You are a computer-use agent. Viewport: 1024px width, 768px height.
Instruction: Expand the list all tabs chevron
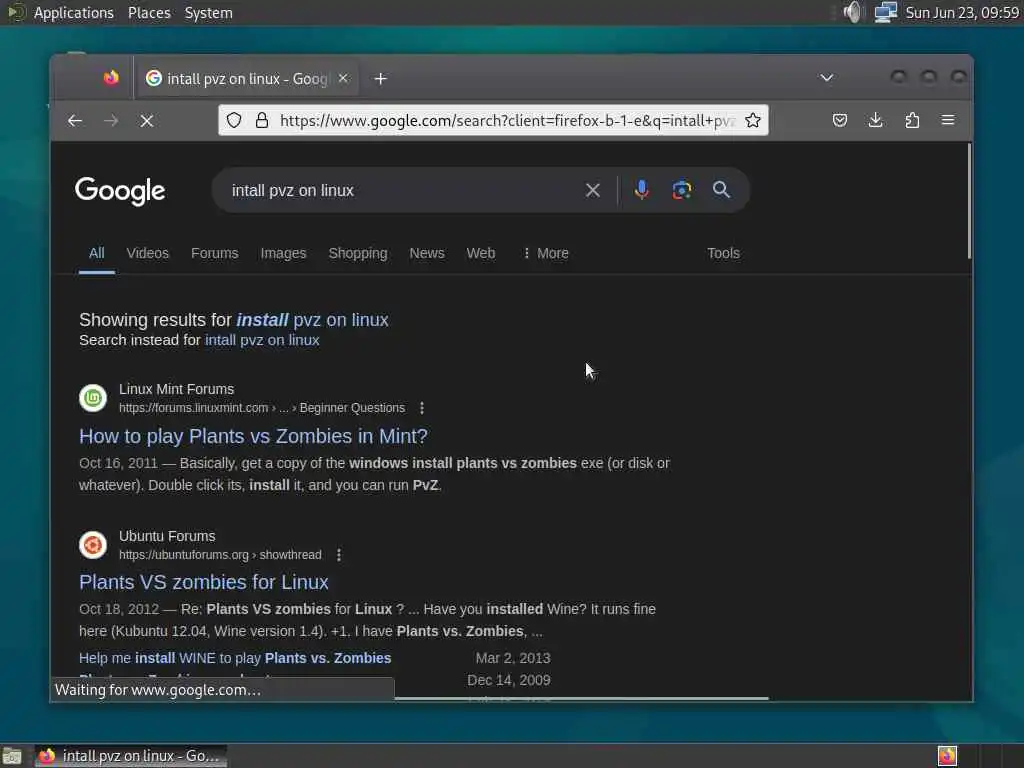(827, 78)
